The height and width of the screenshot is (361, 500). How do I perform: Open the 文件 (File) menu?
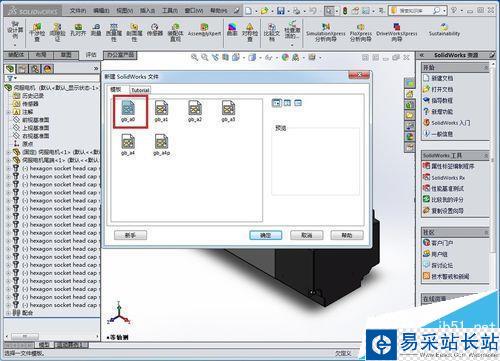78,11
